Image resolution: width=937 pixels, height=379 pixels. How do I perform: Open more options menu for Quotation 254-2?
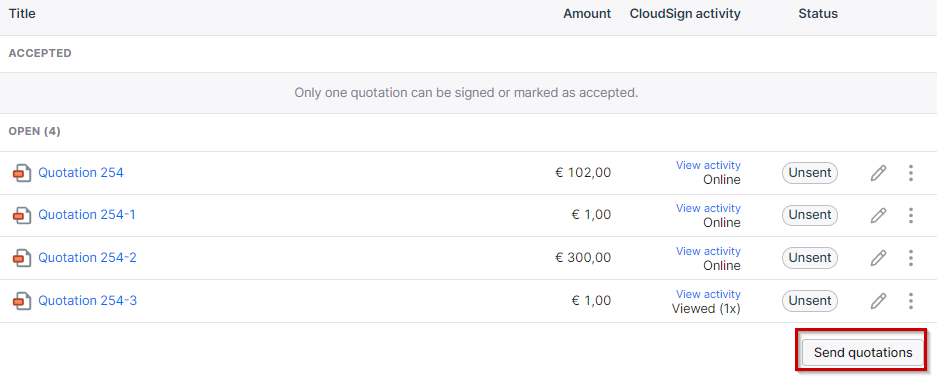click(911, 258)
